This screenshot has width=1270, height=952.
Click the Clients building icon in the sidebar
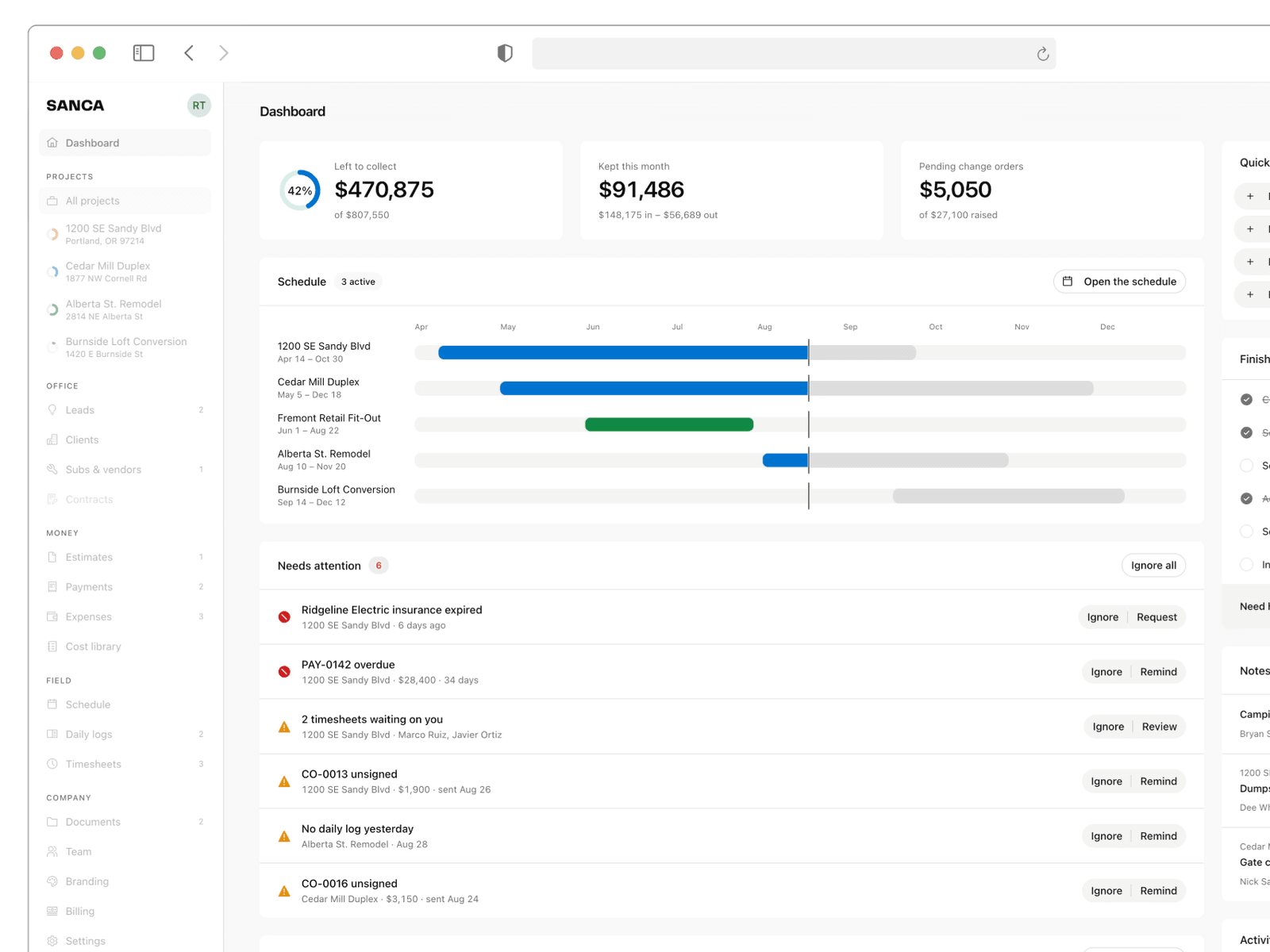pyautogui.click(x=52, y=440)
